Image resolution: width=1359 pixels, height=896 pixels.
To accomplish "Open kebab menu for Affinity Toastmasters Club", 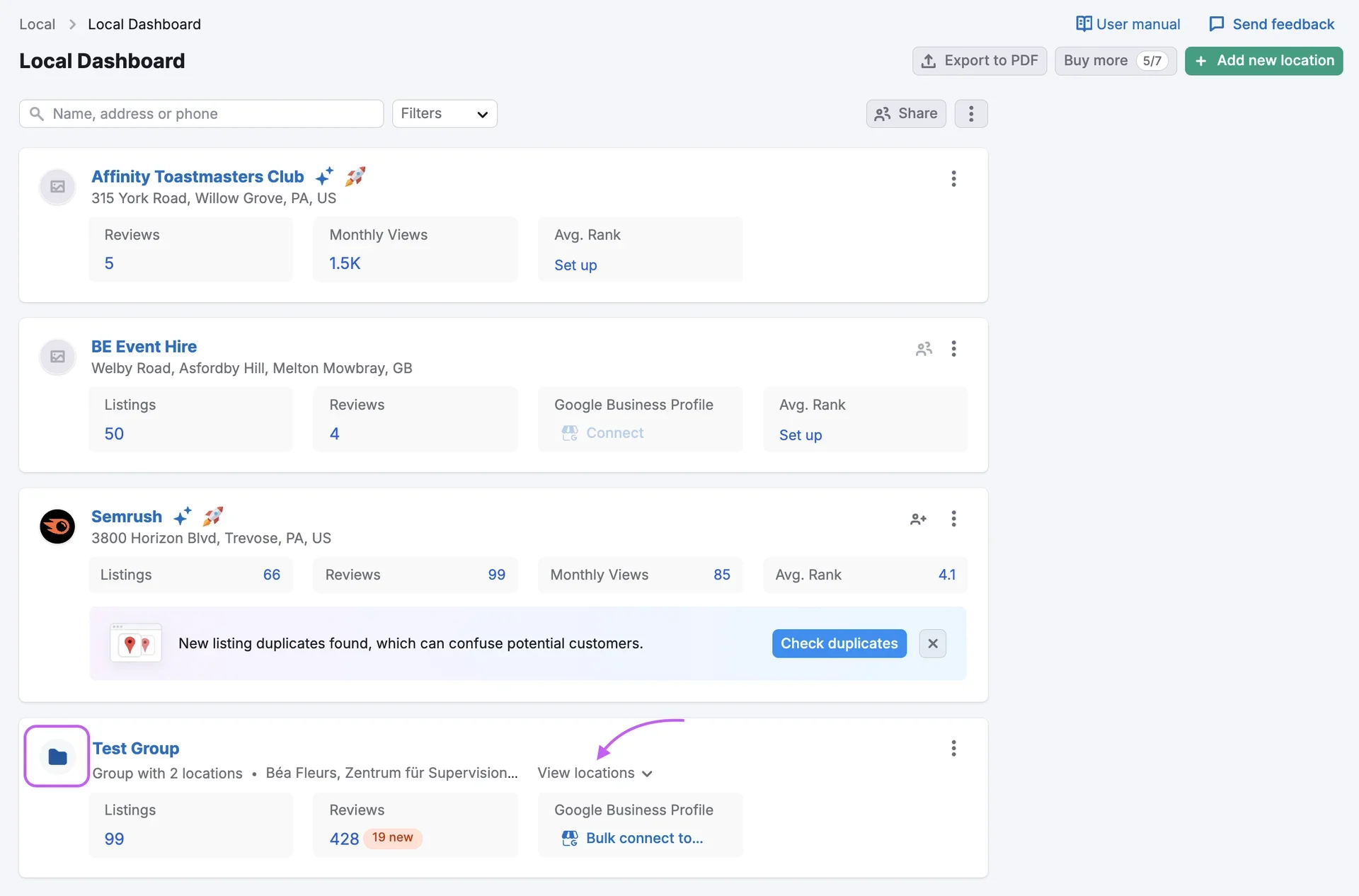I will pos(953,178).
